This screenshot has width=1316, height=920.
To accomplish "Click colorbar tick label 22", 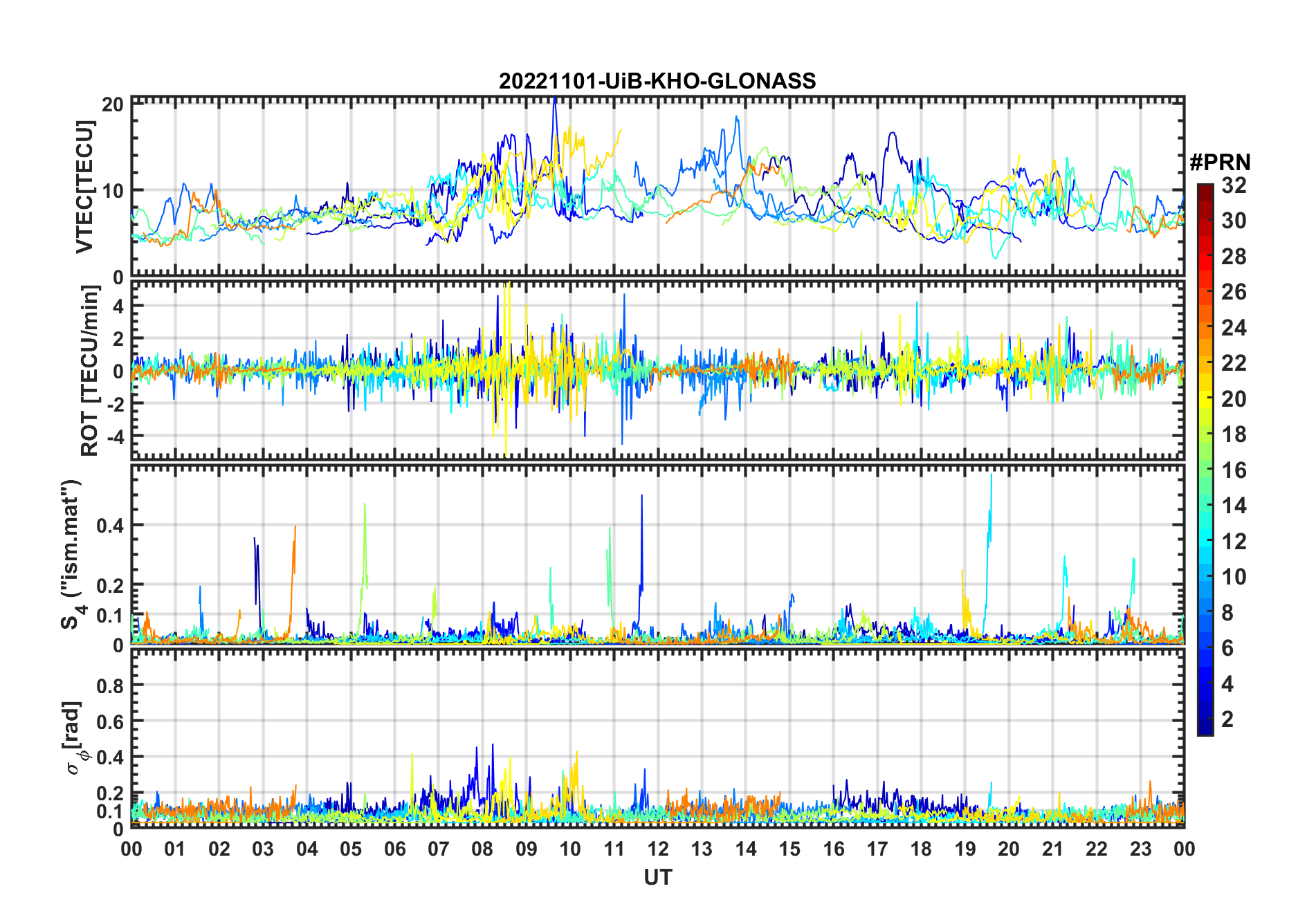I will click(1234, 363).
